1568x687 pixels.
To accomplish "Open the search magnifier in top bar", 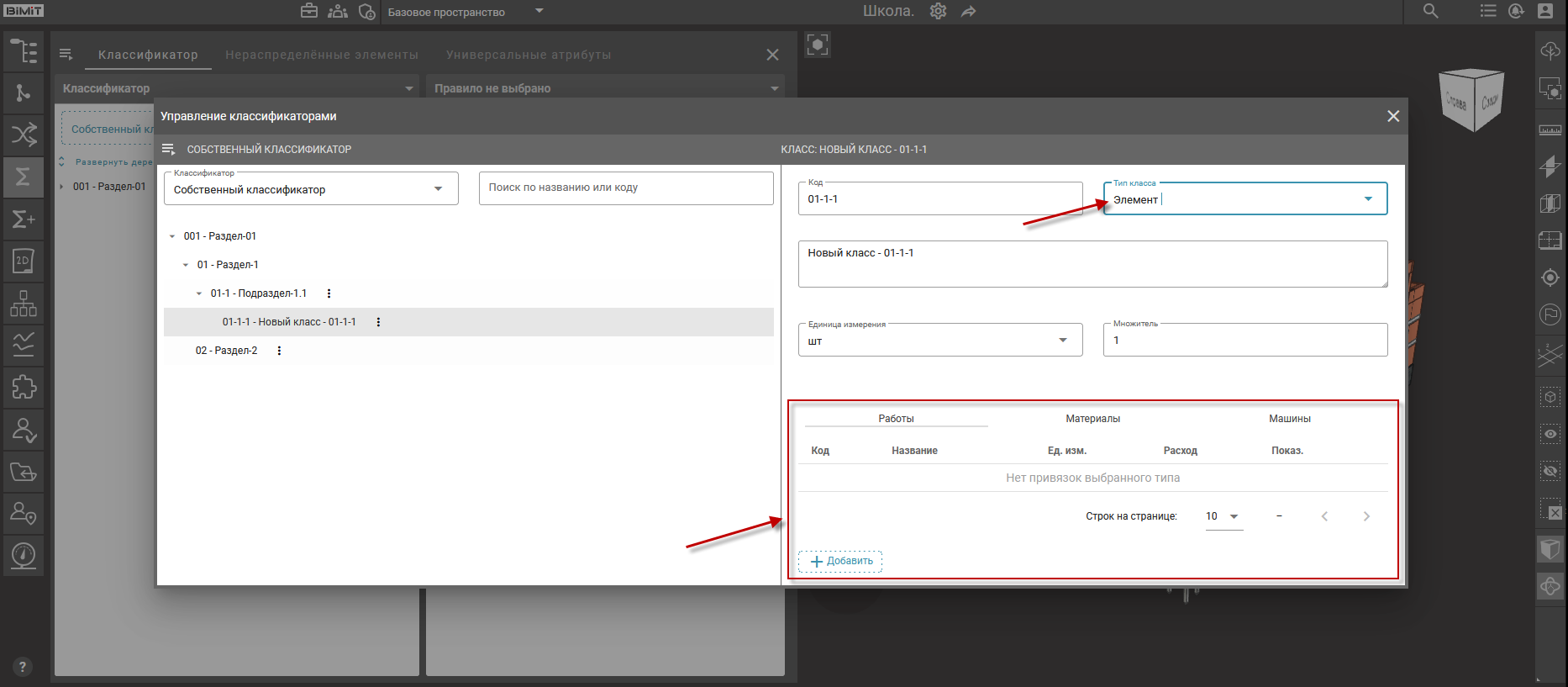I will [1430, 11].
